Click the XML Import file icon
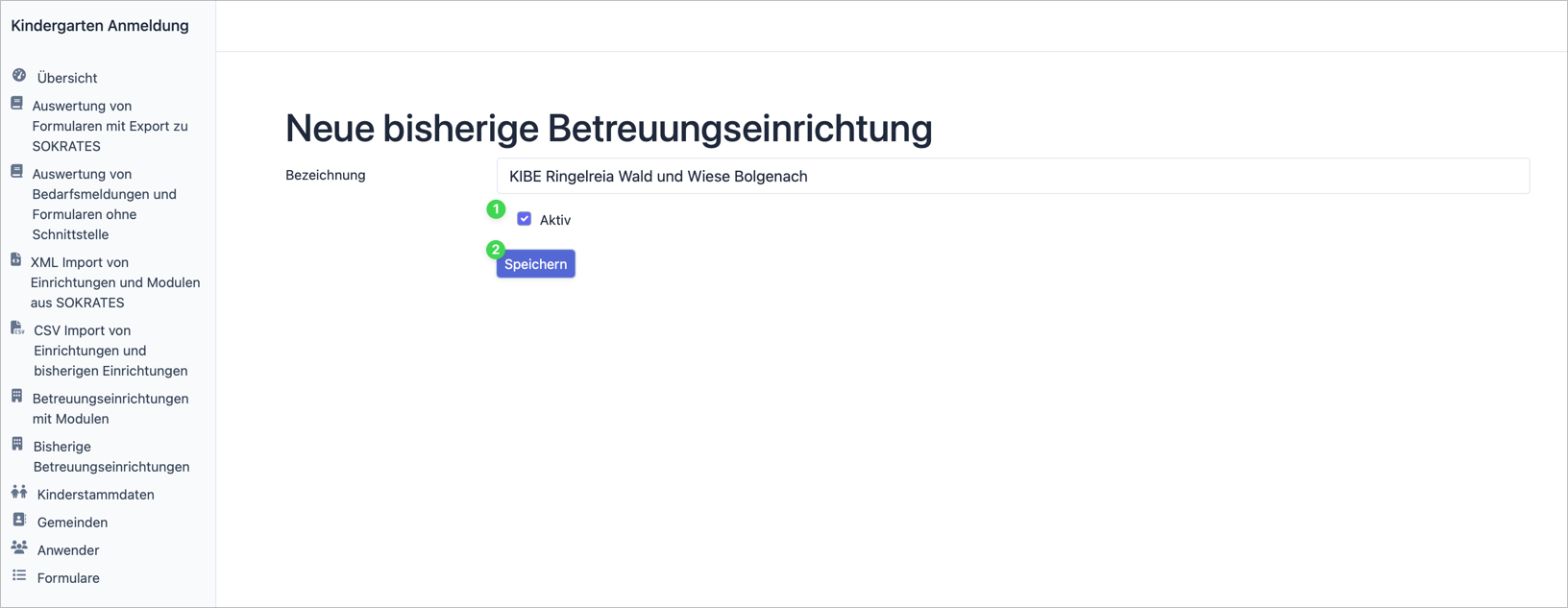This screenshot has width=1568, height=608. point(16,260)
